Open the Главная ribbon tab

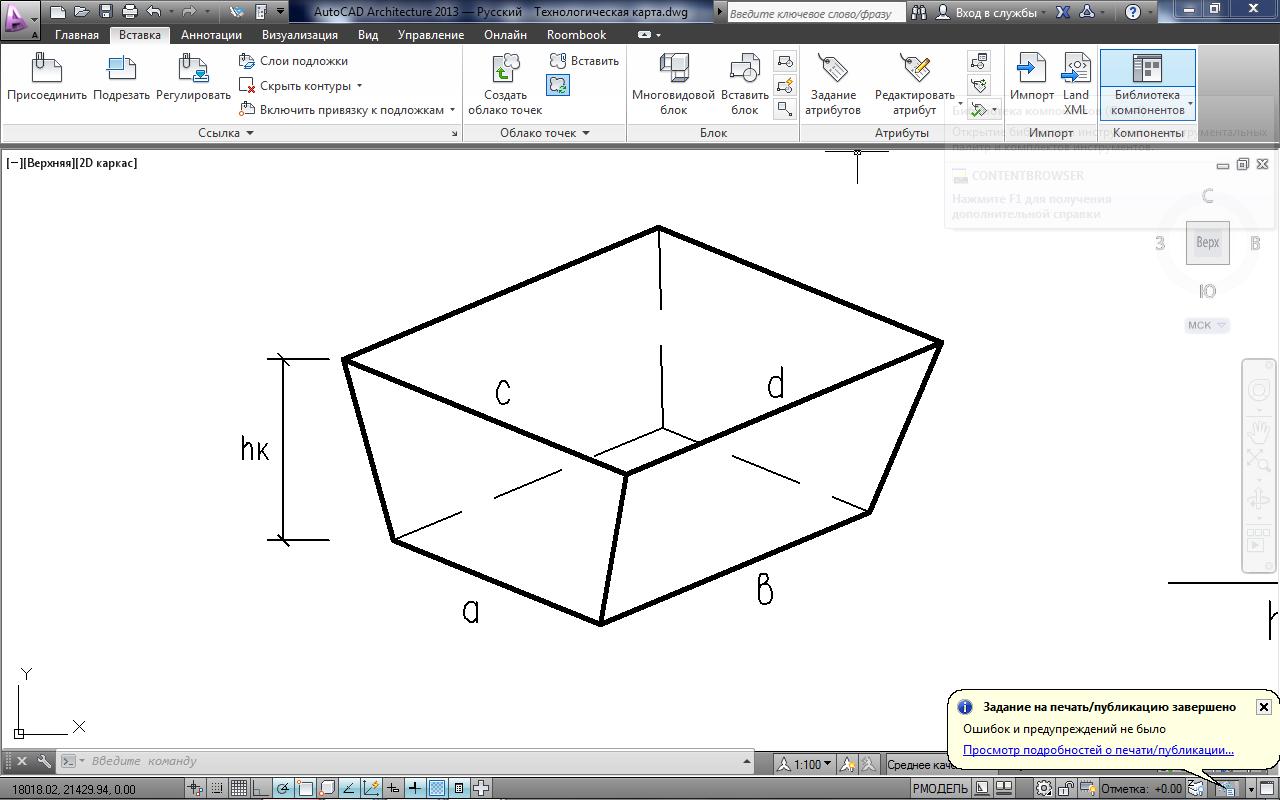coord(77,35)
